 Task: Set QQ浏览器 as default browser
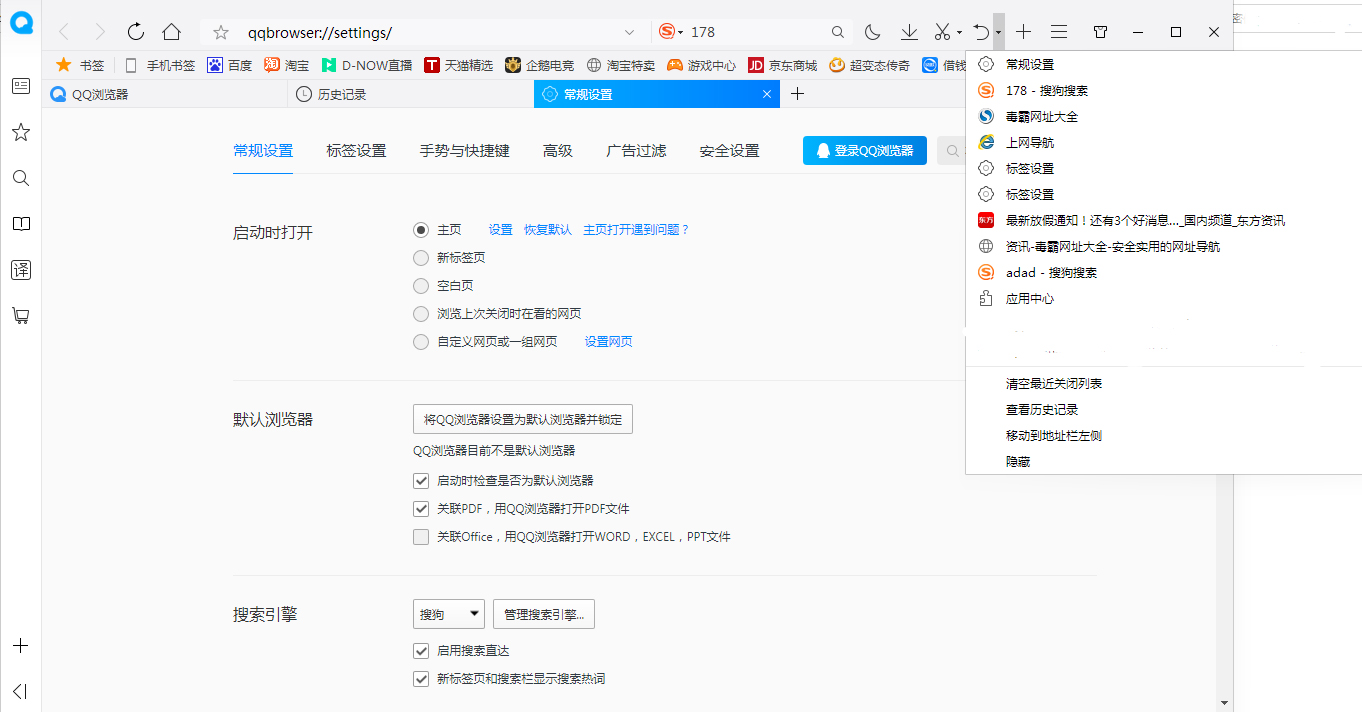point(522,418)
